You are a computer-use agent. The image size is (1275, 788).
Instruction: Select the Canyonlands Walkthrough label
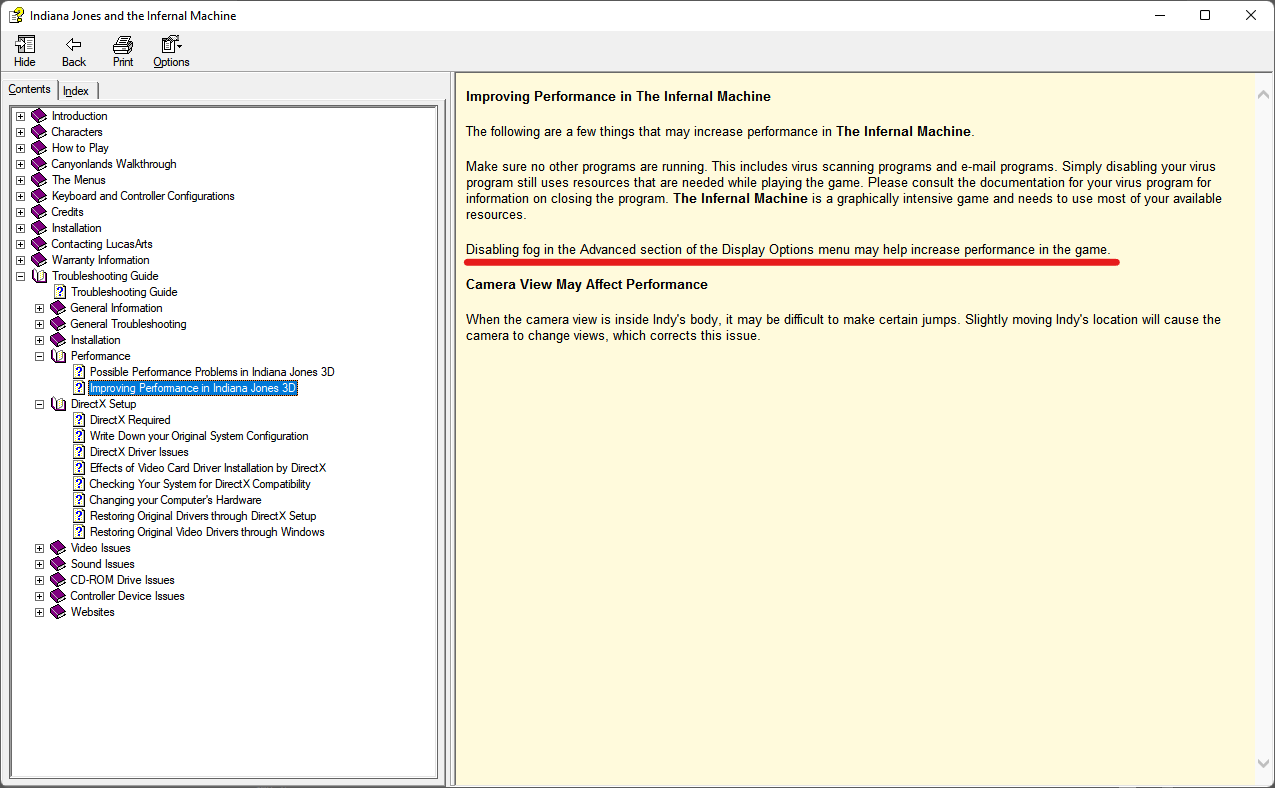click(x=114, y=164)
